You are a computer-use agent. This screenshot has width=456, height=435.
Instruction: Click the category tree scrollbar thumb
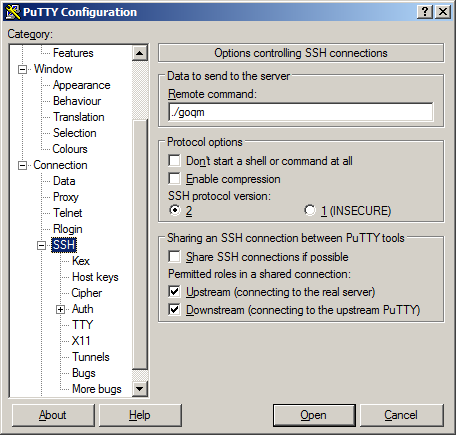[140, 244]
